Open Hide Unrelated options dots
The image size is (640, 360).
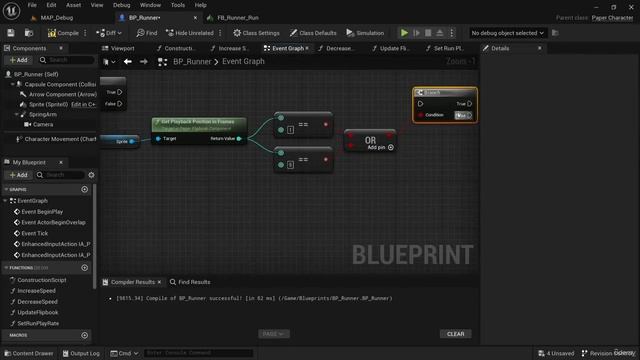click(220, 33)
